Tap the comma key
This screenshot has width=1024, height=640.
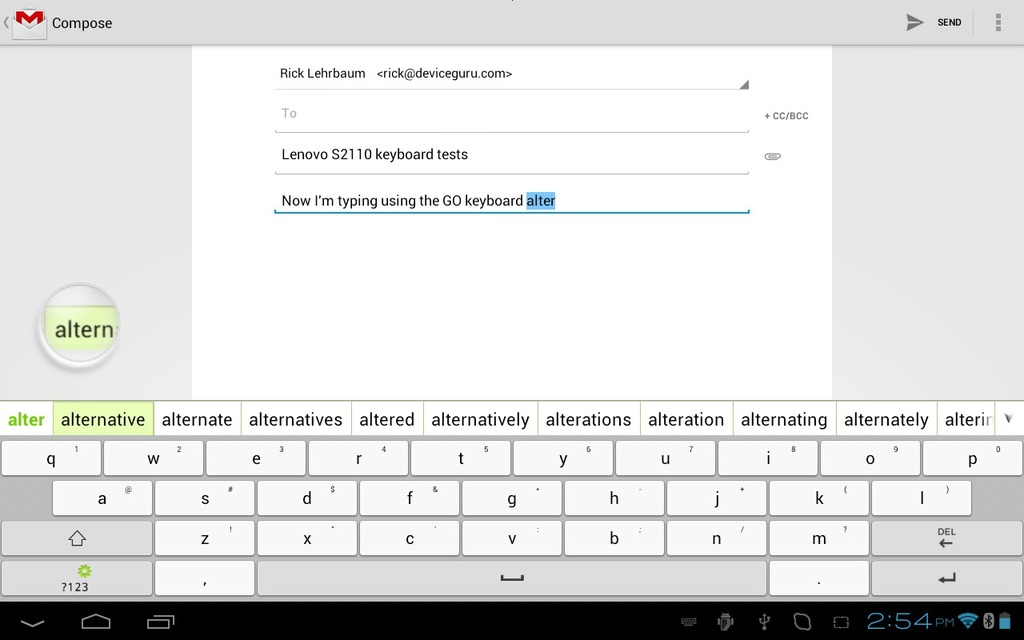click(x=205, y=578)
